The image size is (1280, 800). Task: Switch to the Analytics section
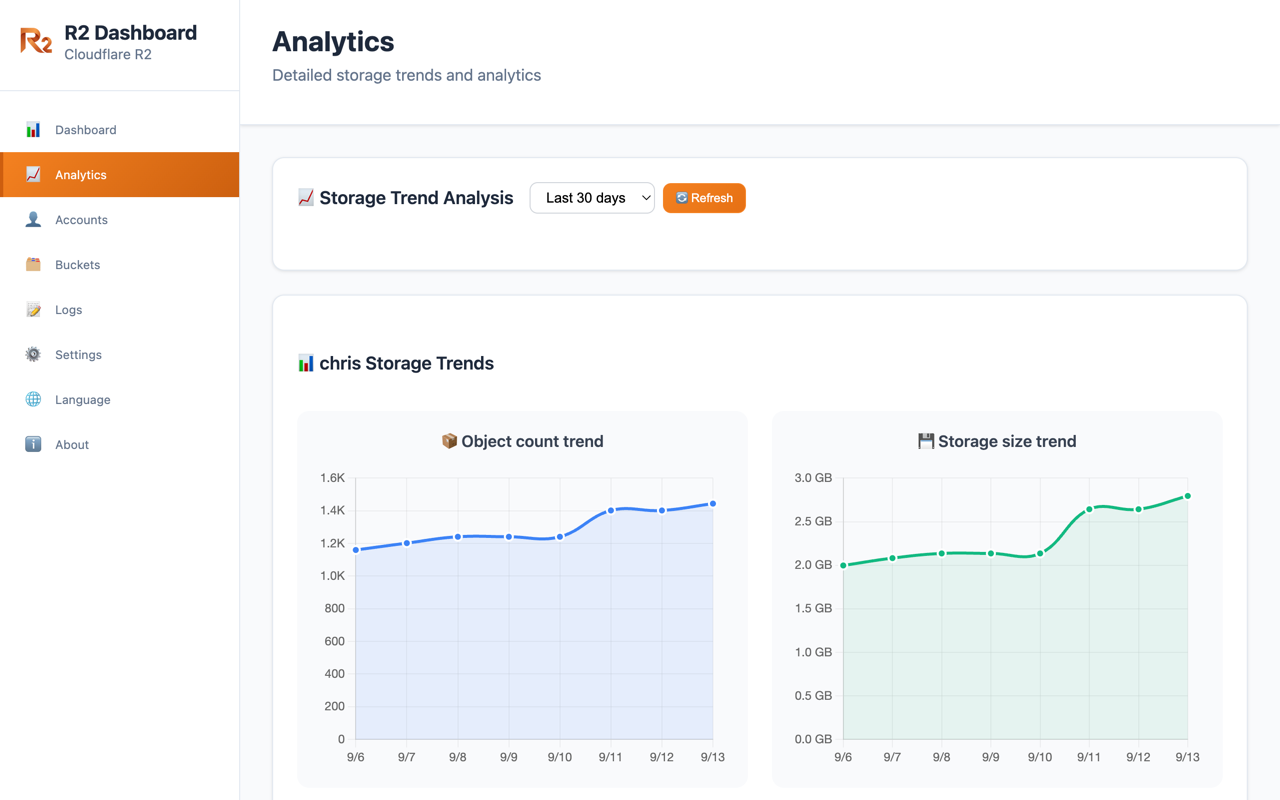[80, 174]
